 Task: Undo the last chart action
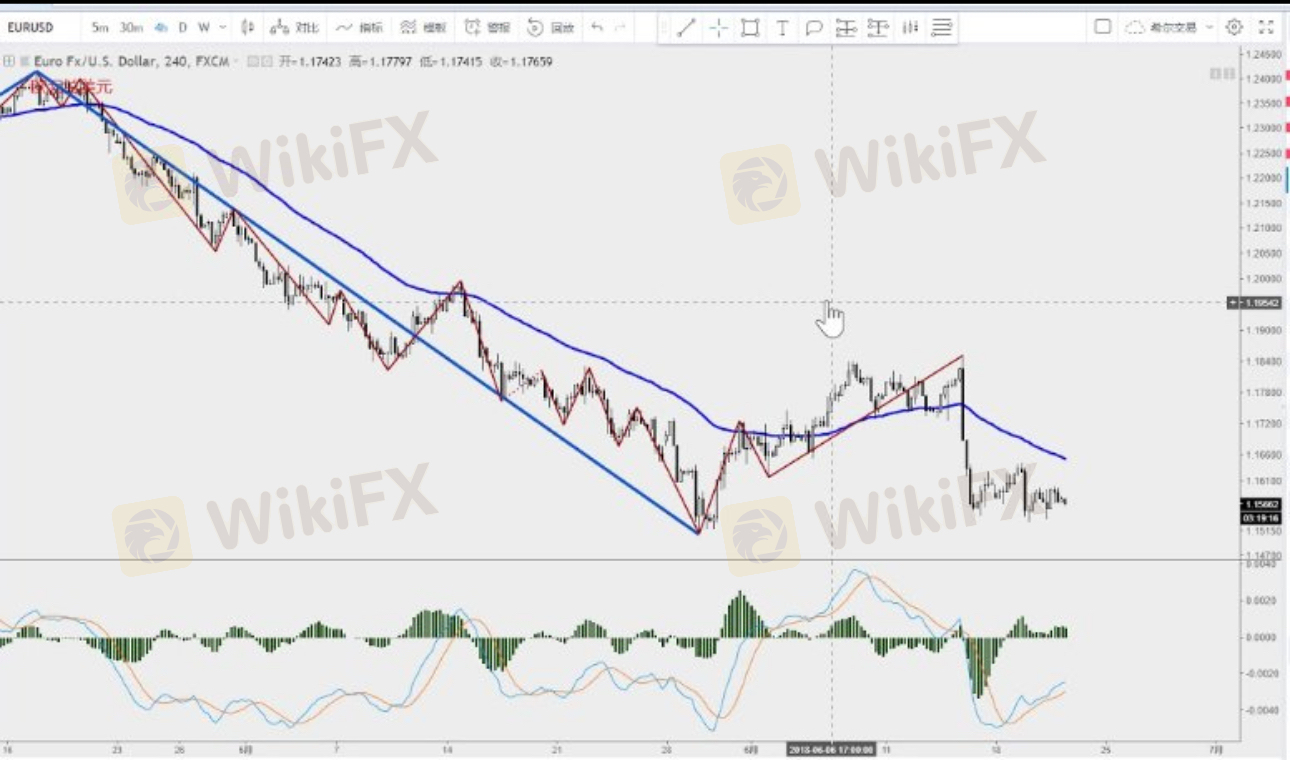(597, 27)
